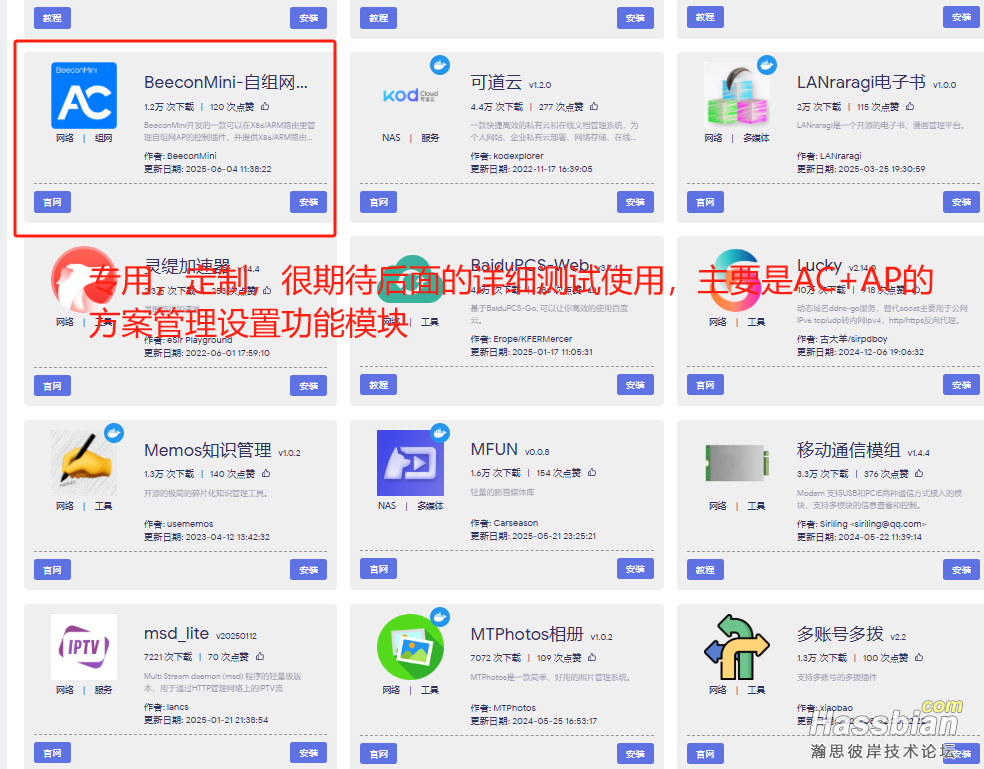984x769 pixels.
Task: Click the MTPhotos相册 green photo icon
Action: pyautogui.click(x=410, y=647)
